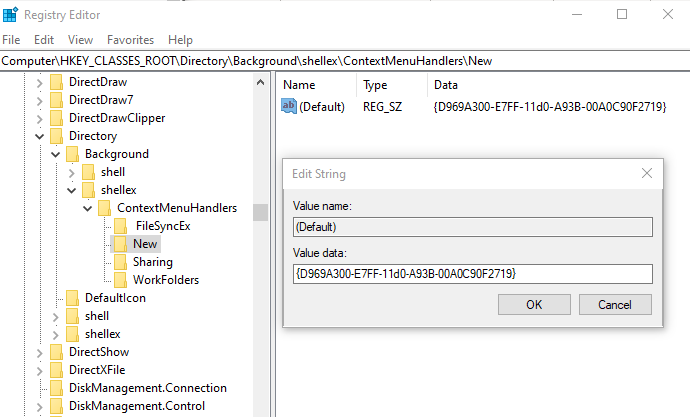
Task: Click the Value name field showing (Default)
Action: [x=473, y=227]
